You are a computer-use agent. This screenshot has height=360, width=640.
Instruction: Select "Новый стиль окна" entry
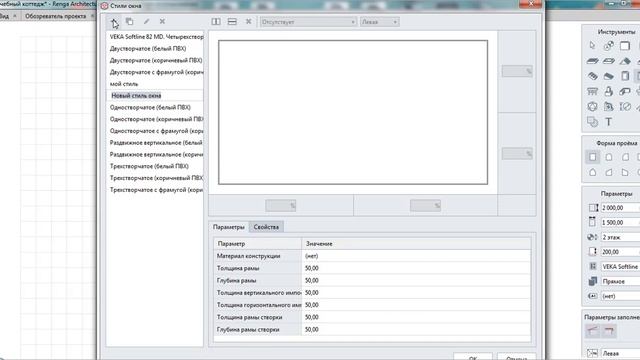pos(155,96)
